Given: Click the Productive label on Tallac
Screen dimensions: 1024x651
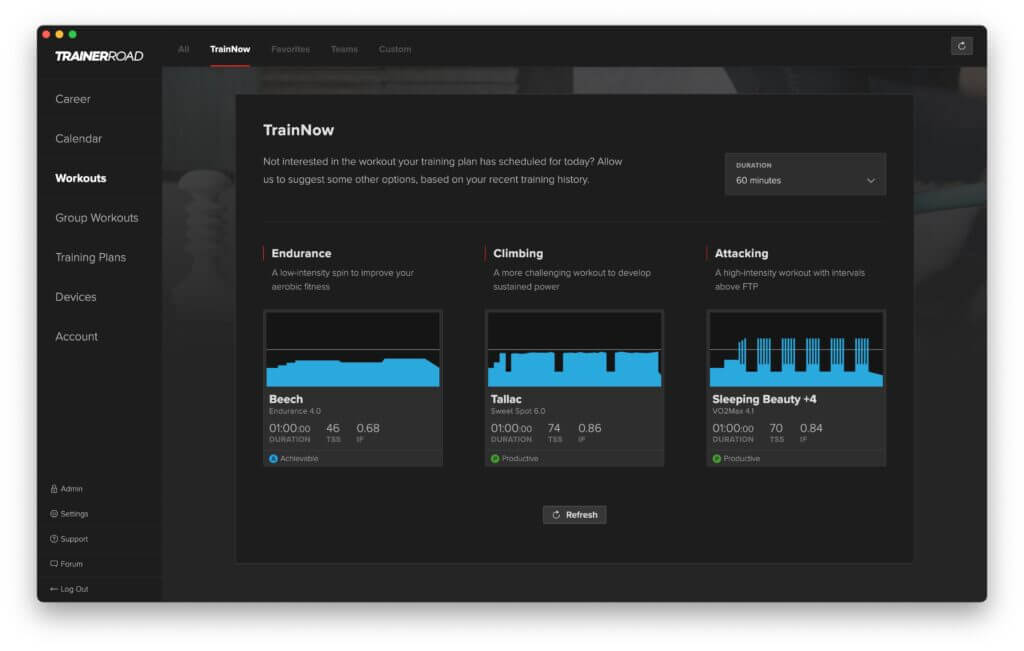Looking at the screenshot, I should point(520,458).
